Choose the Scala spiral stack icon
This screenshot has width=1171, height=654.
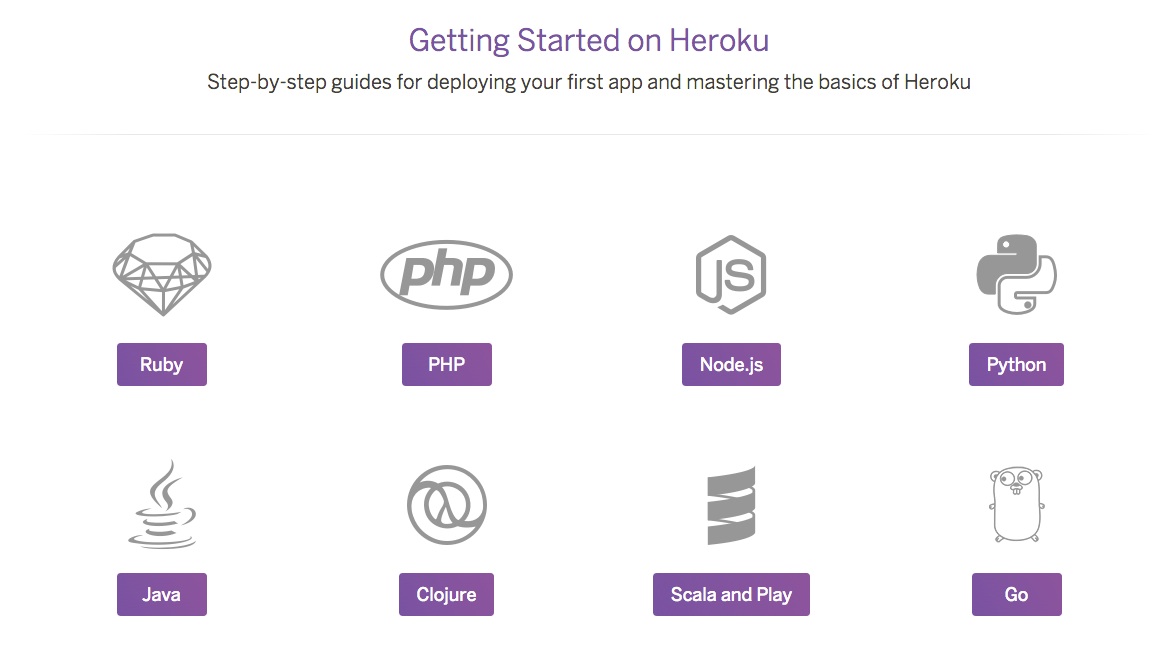pos(731,505)
